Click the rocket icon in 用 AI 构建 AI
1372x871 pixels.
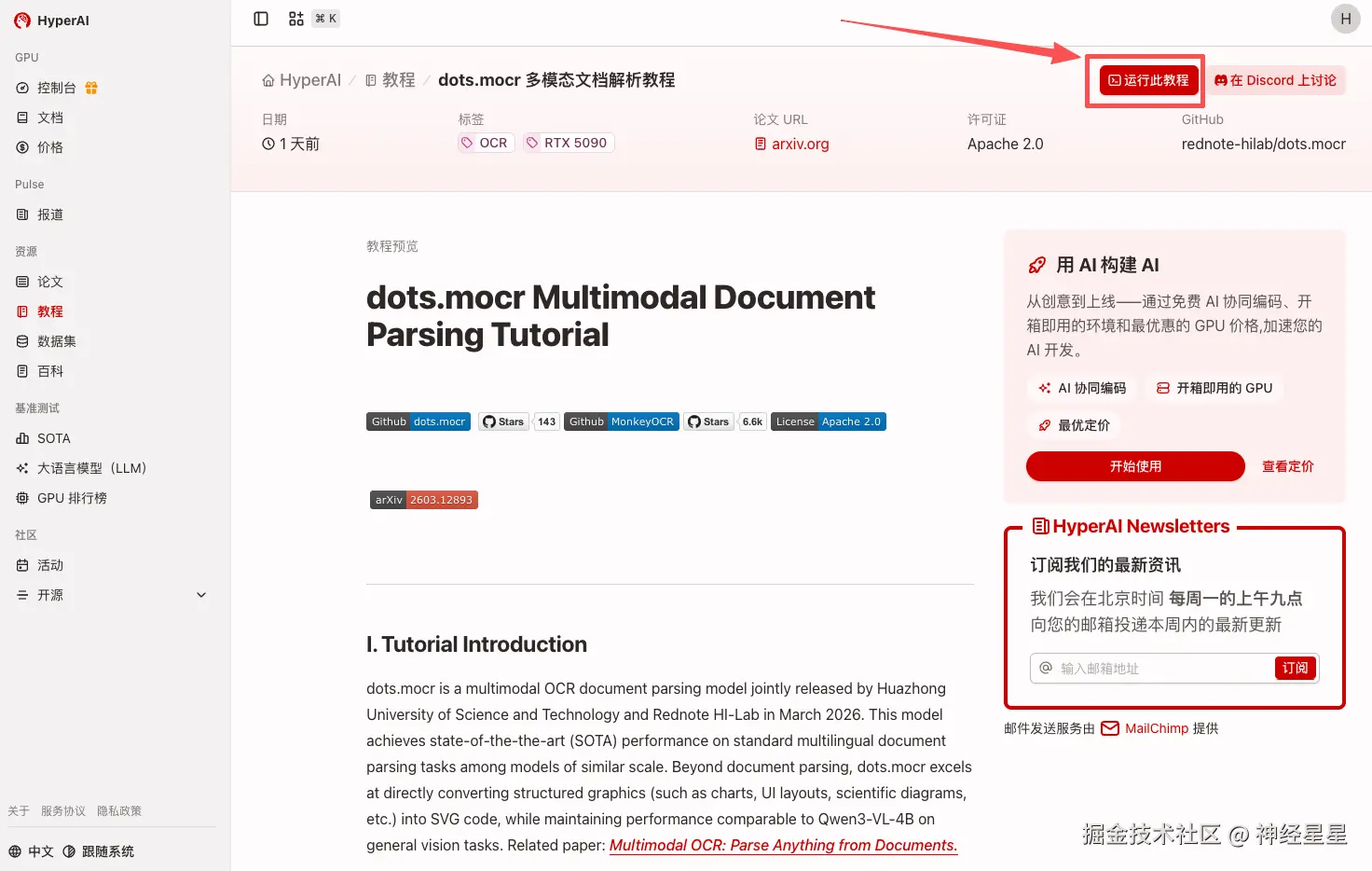point(1036,265)
